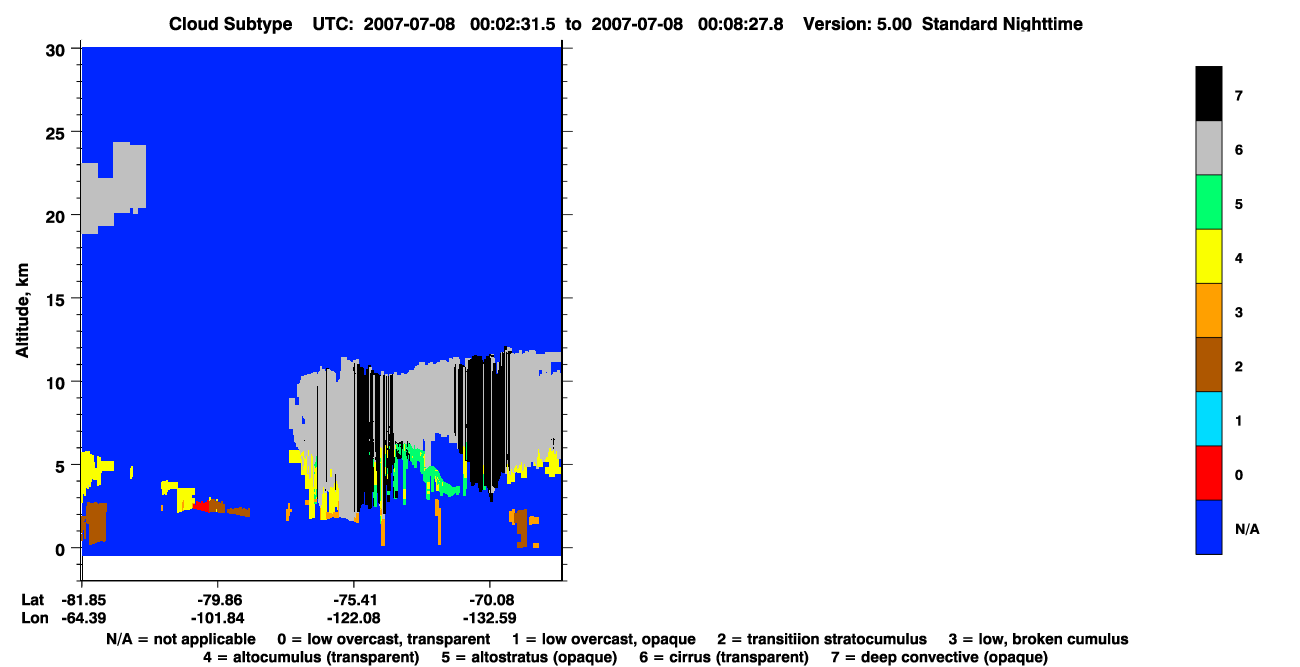1300x667 pixels.
Task: Click the 'Version: 5.00' text in title
Action: tap(857, 23)
